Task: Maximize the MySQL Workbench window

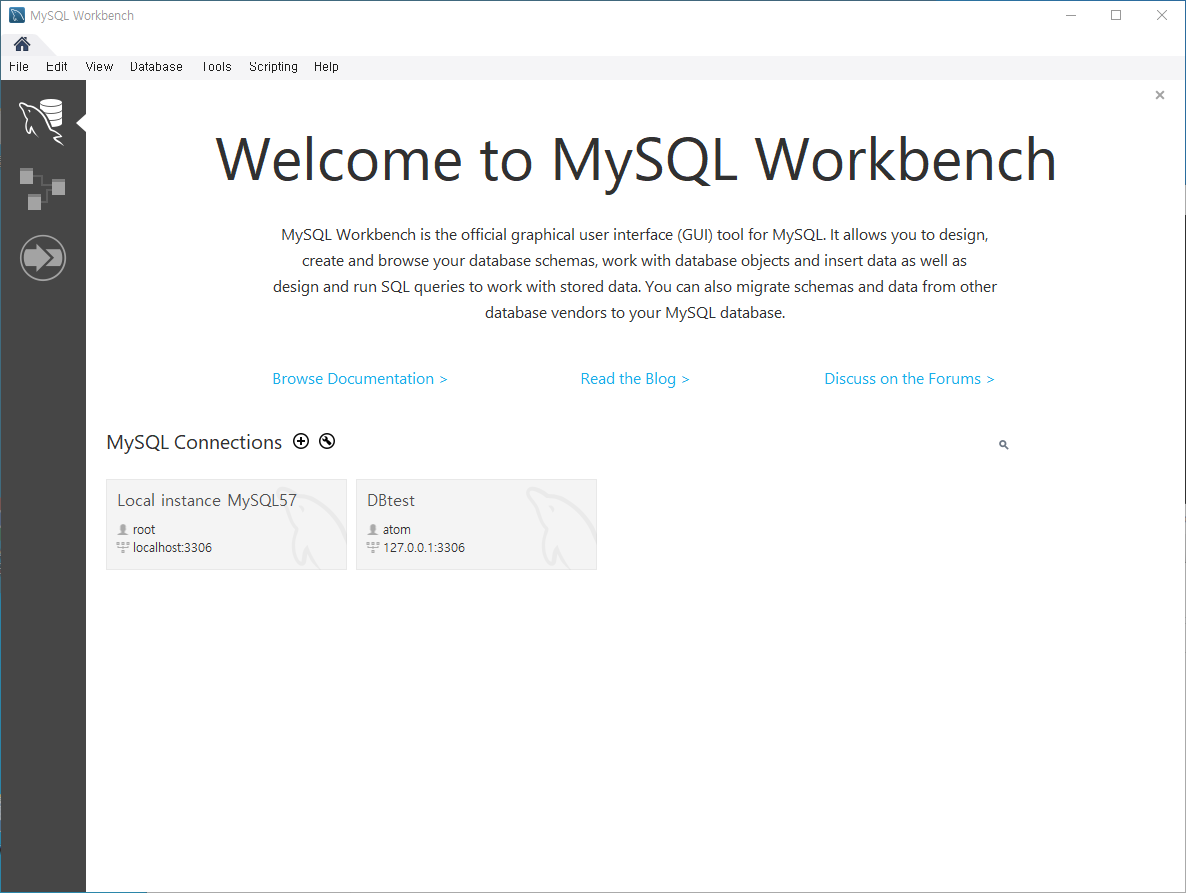Action: (x=1116, y=15)
